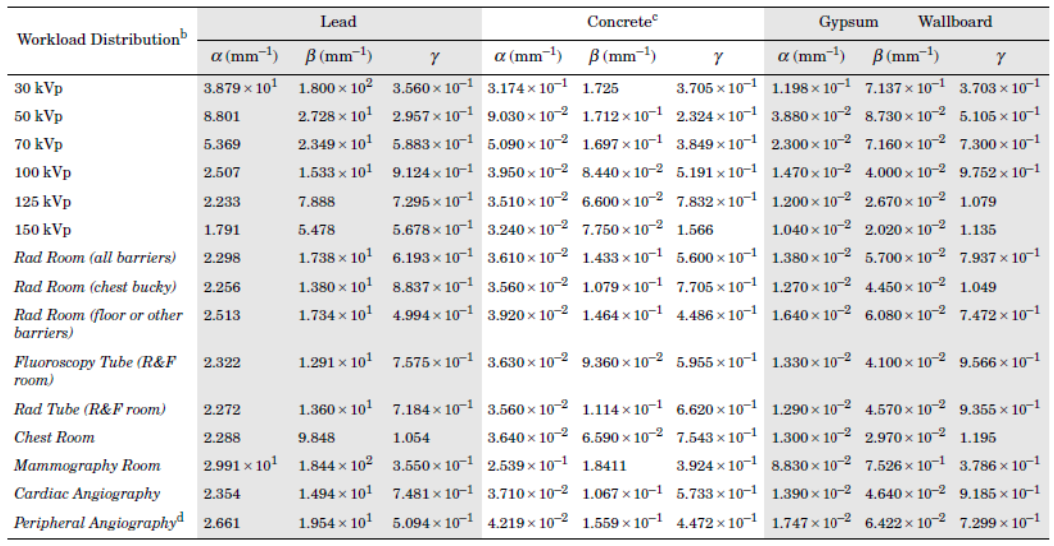Select Lead alpha value 8.801
This screenshot has width=1054, height=546.
tap(222, 116)
